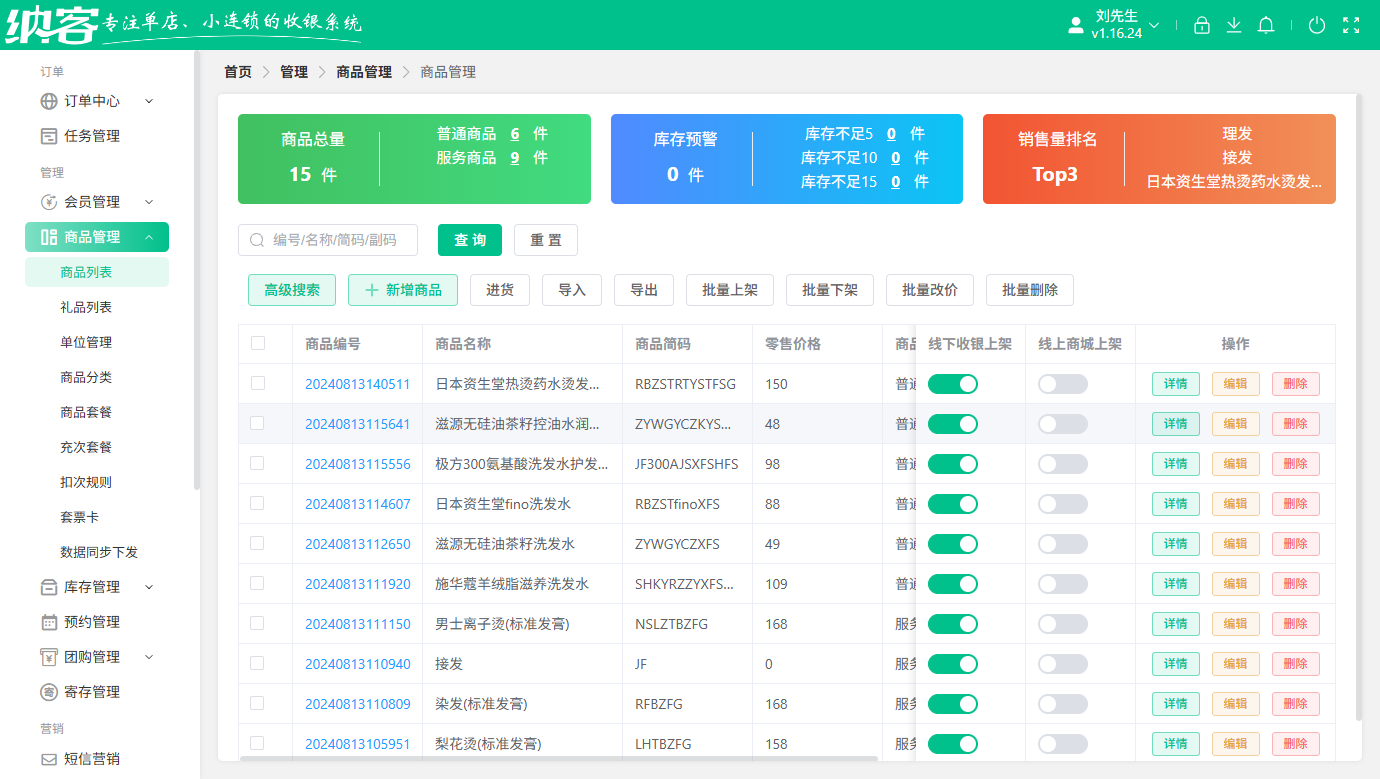This screenshot has height=779, width=1380.
Task: Open 任务管理 in the sidebar
Action: coord(92,135)
